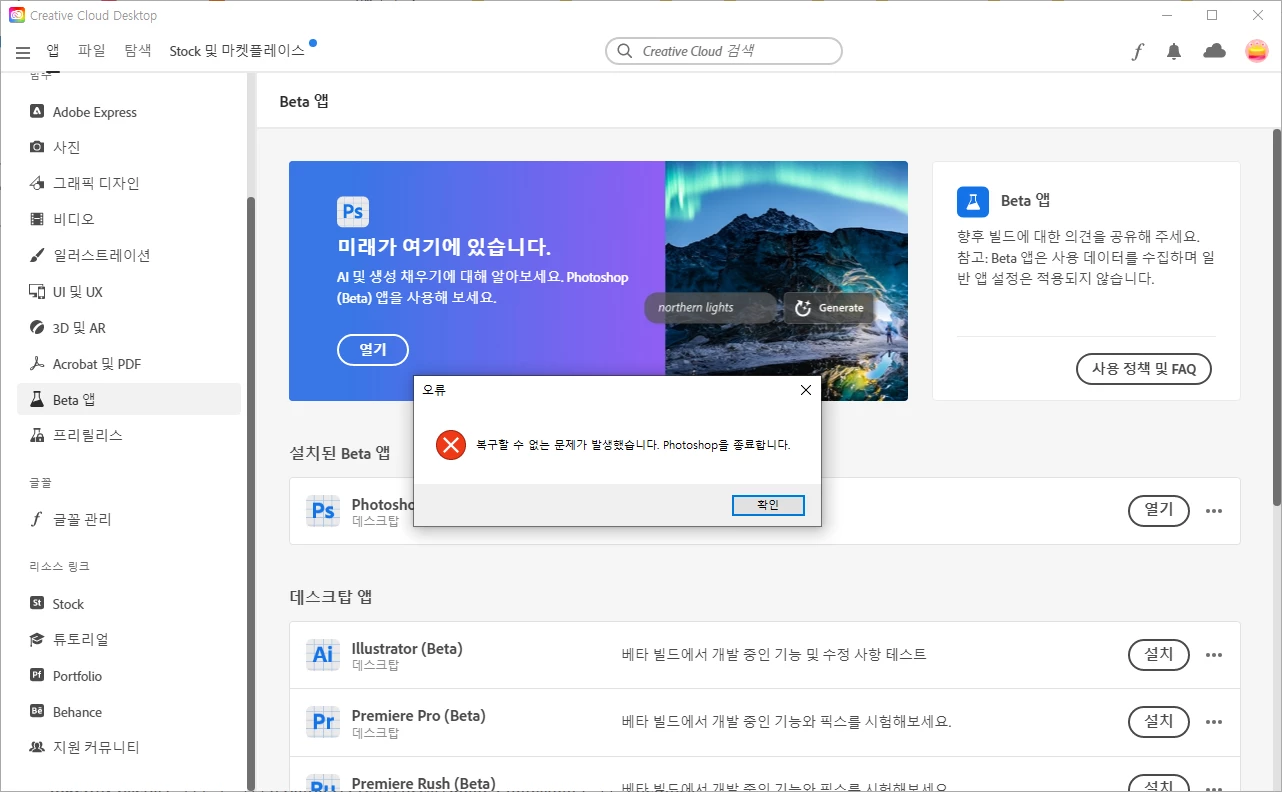Open the account profile avatar

pos(1257,51)
